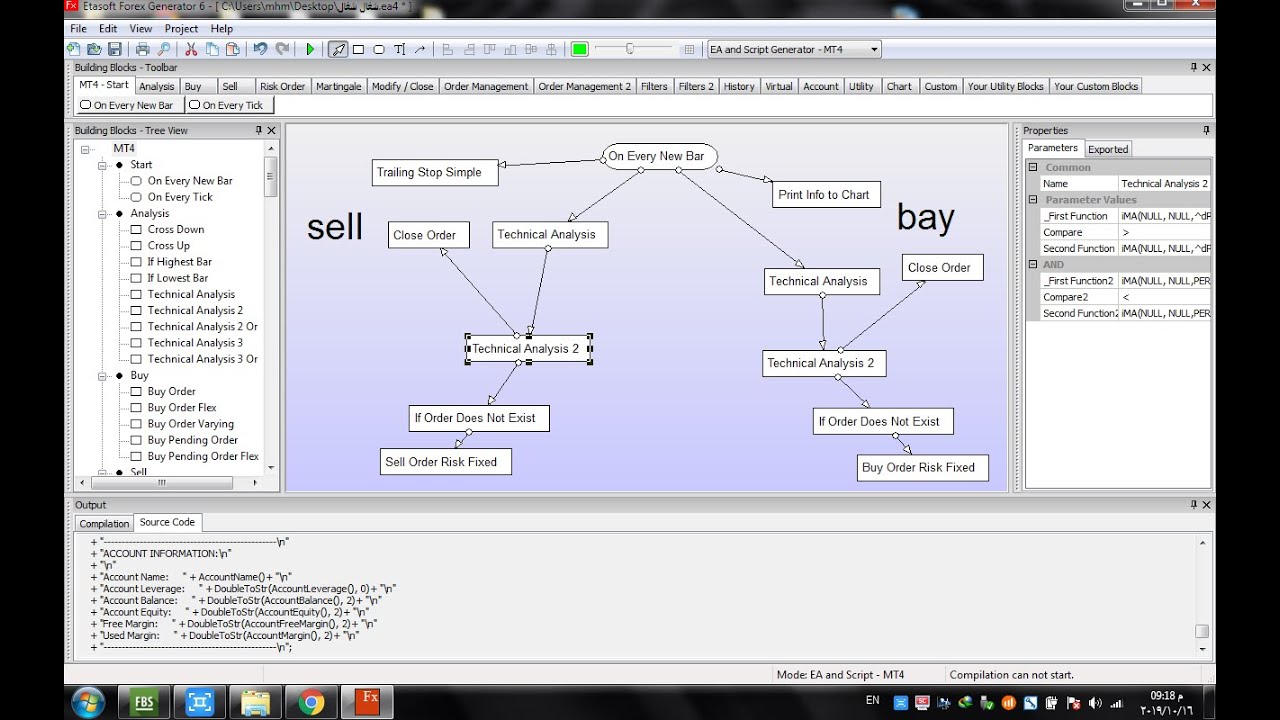Print the diagram

(143, 49)
